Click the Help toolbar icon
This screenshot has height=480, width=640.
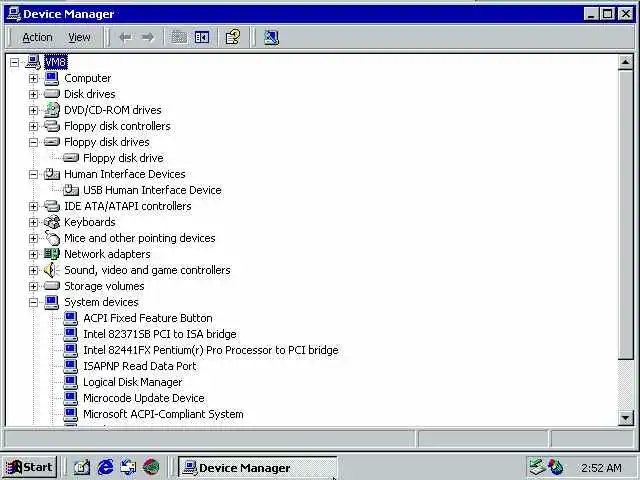pyautogui.click(x=233, y=38)
